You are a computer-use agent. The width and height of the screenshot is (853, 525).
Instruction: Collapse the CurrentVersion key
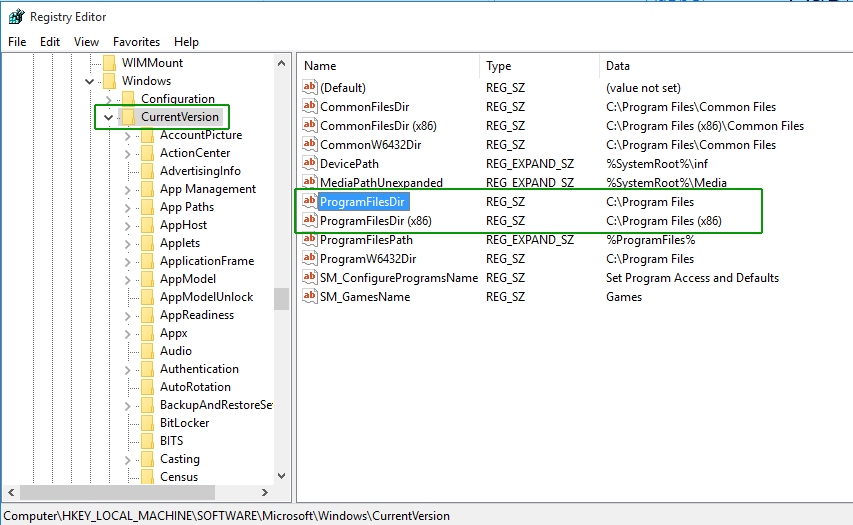[x=108, y=118]
